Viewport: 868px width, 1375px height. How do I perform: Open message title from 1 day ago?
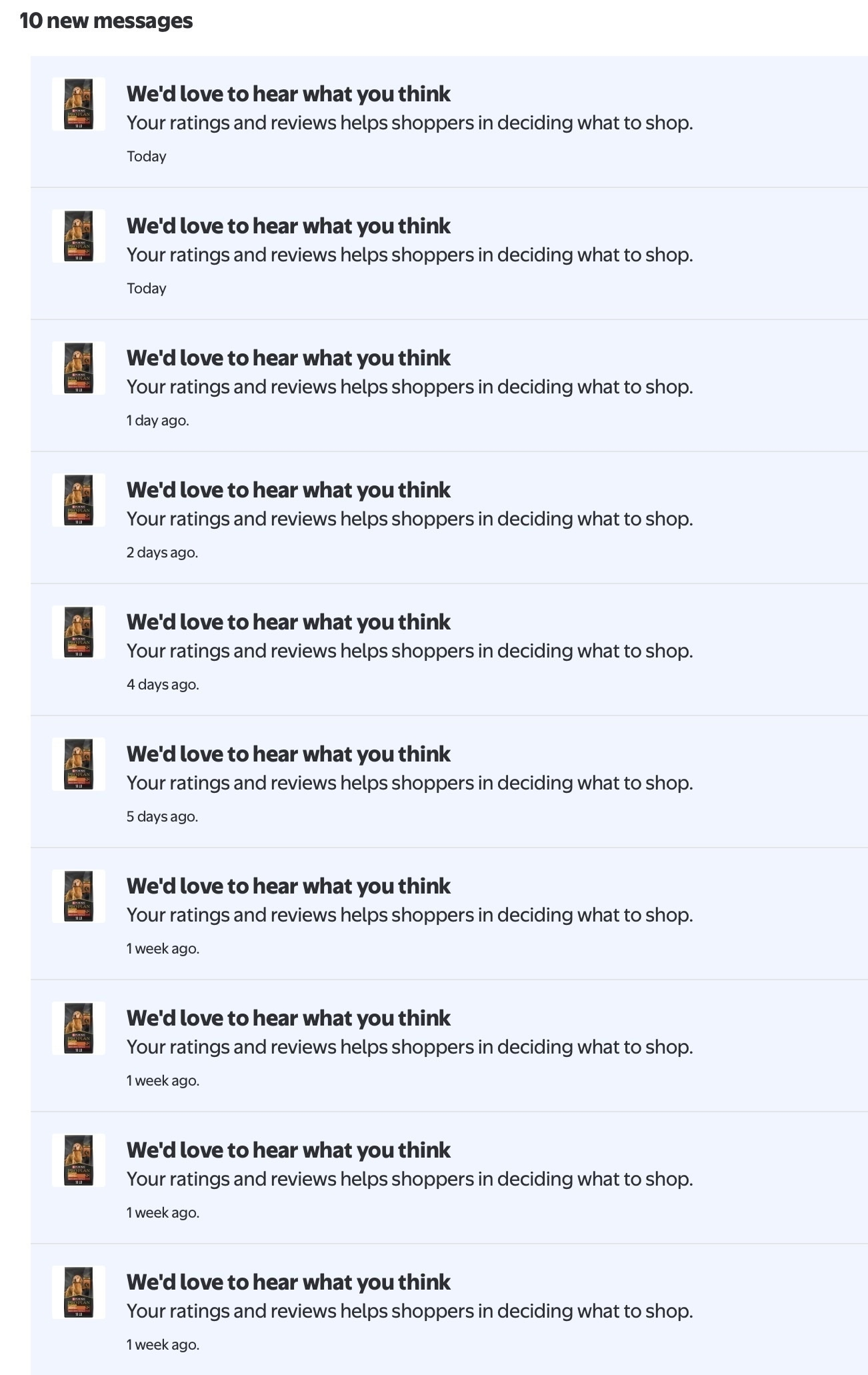click(x=289, y=358)
